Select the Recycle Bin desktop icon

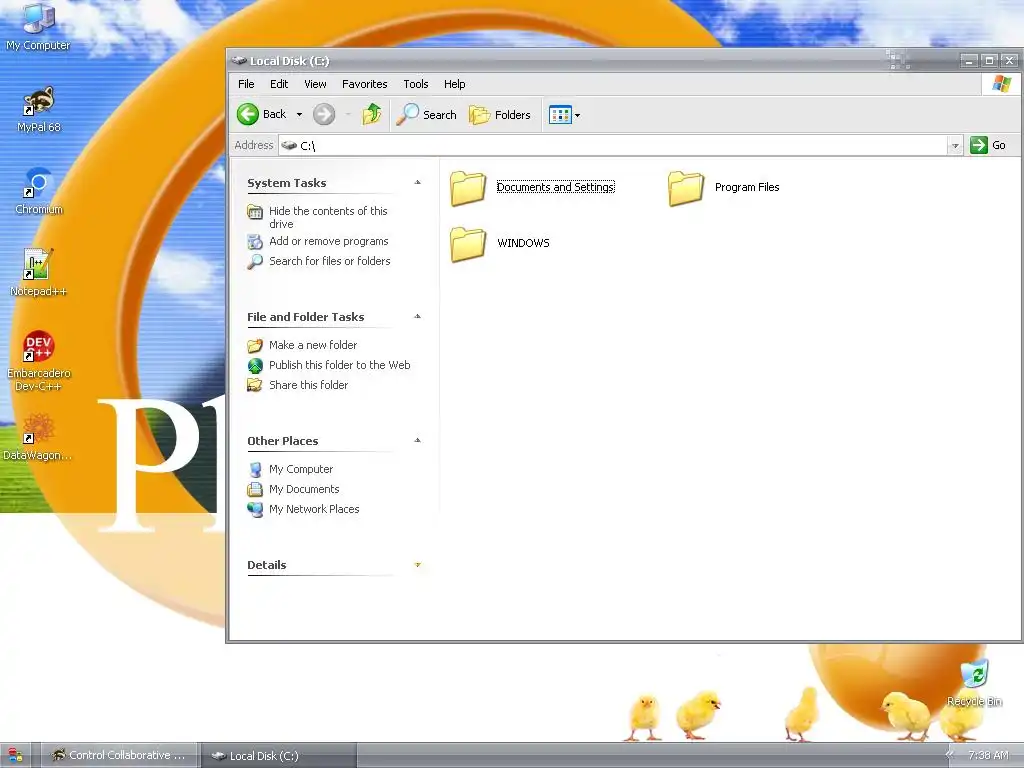[x=974, y=682]
